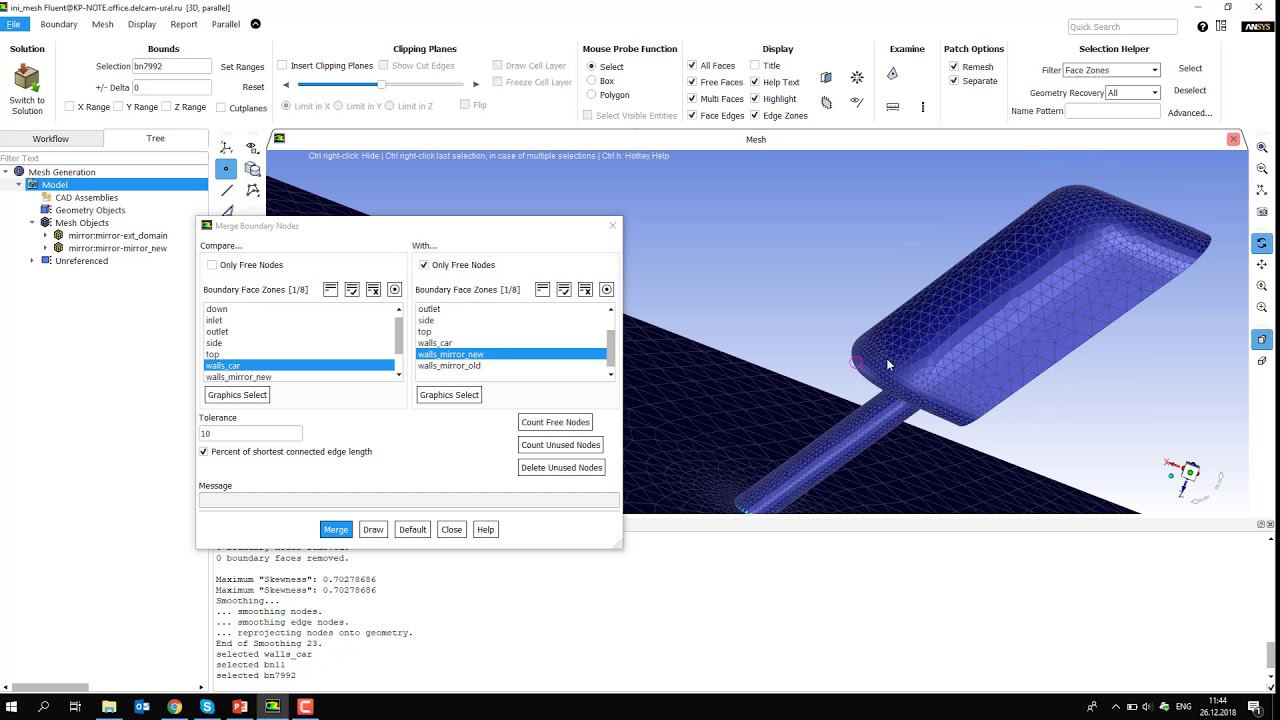Click the Switch to Solution icon

click(x=27, y=78)
